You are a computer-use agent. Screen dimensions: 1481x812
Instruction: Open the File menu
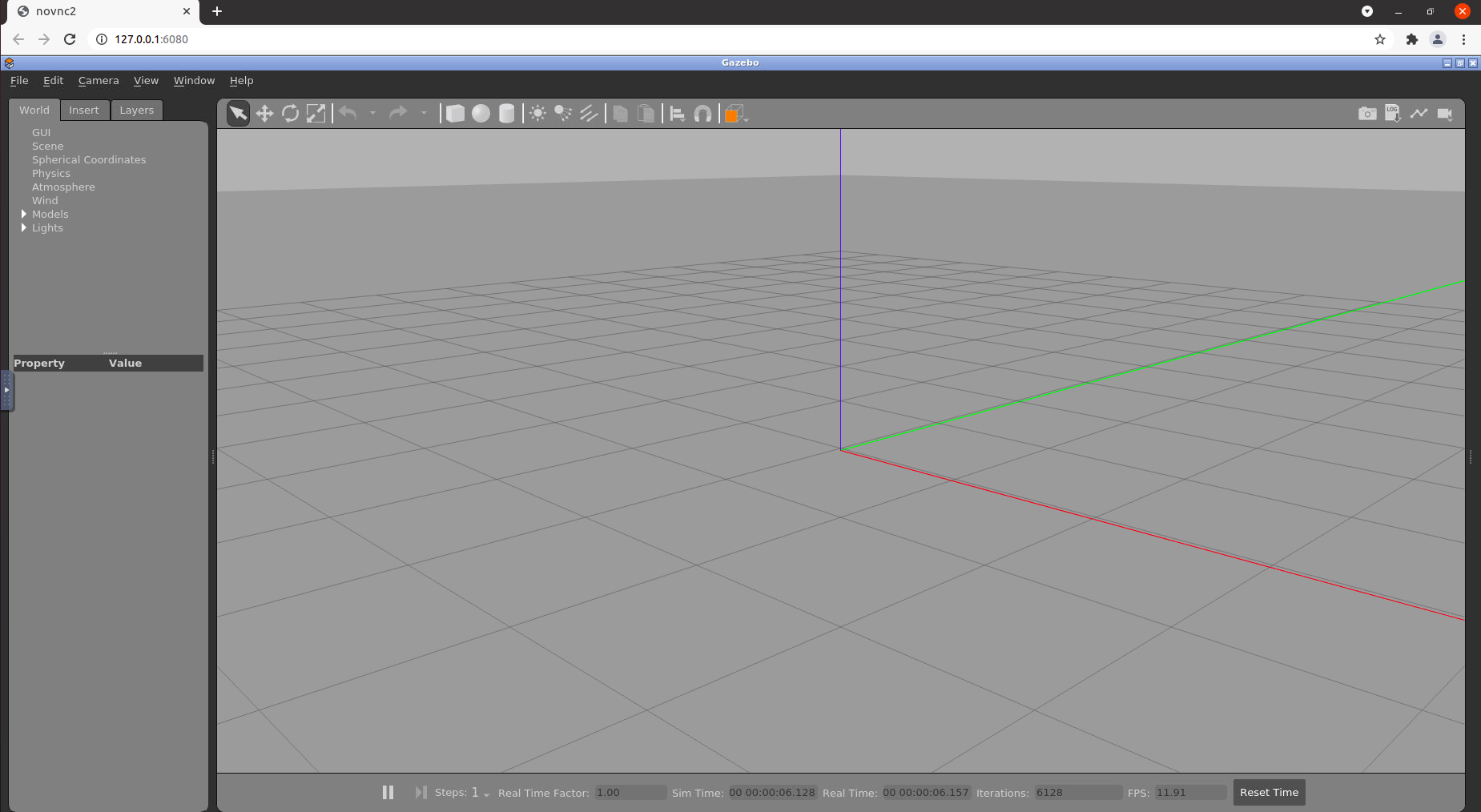[19, 80]
